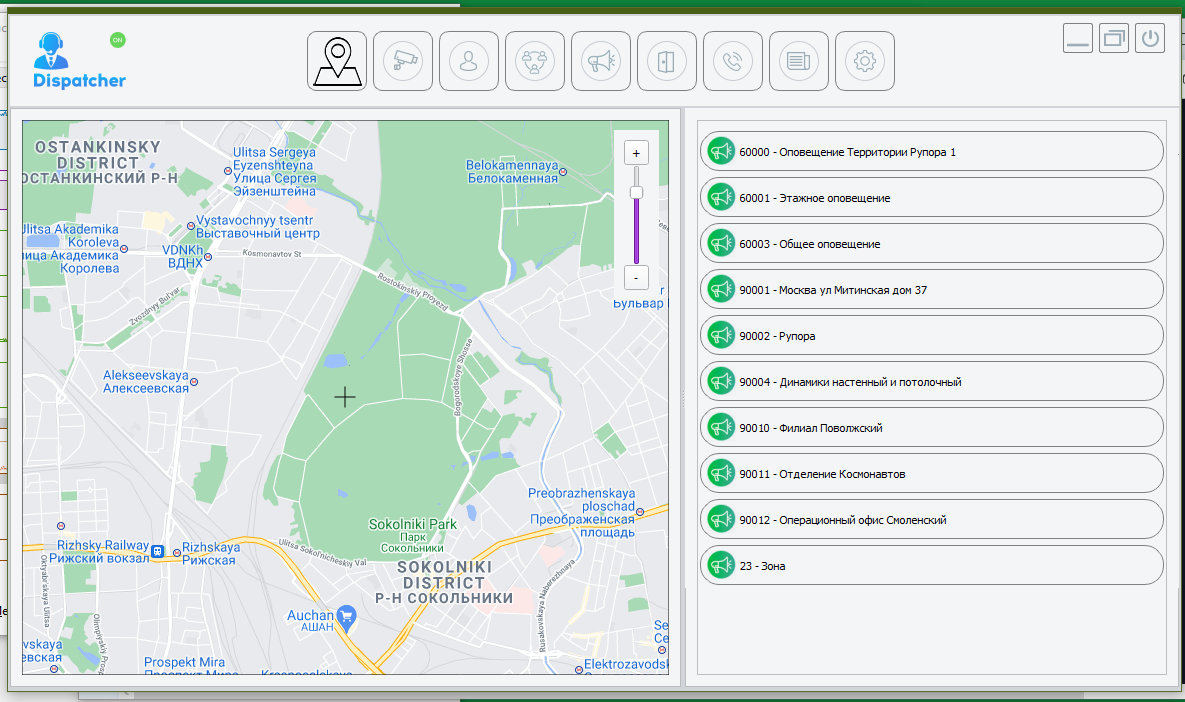The image size is (1185, 702).
Task: Click the Dispatcher logo
Action: pos(79,61)
